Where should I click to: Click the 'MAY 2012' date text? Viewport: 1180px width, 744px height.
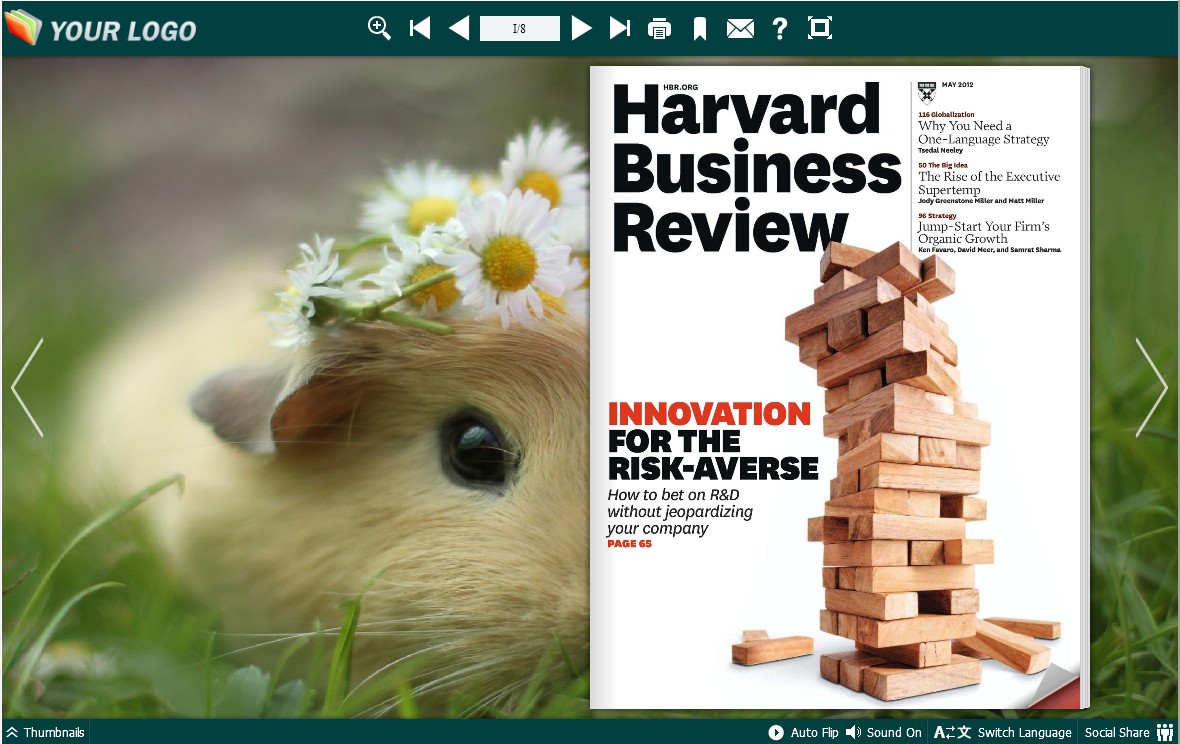(x=957, y=85)
